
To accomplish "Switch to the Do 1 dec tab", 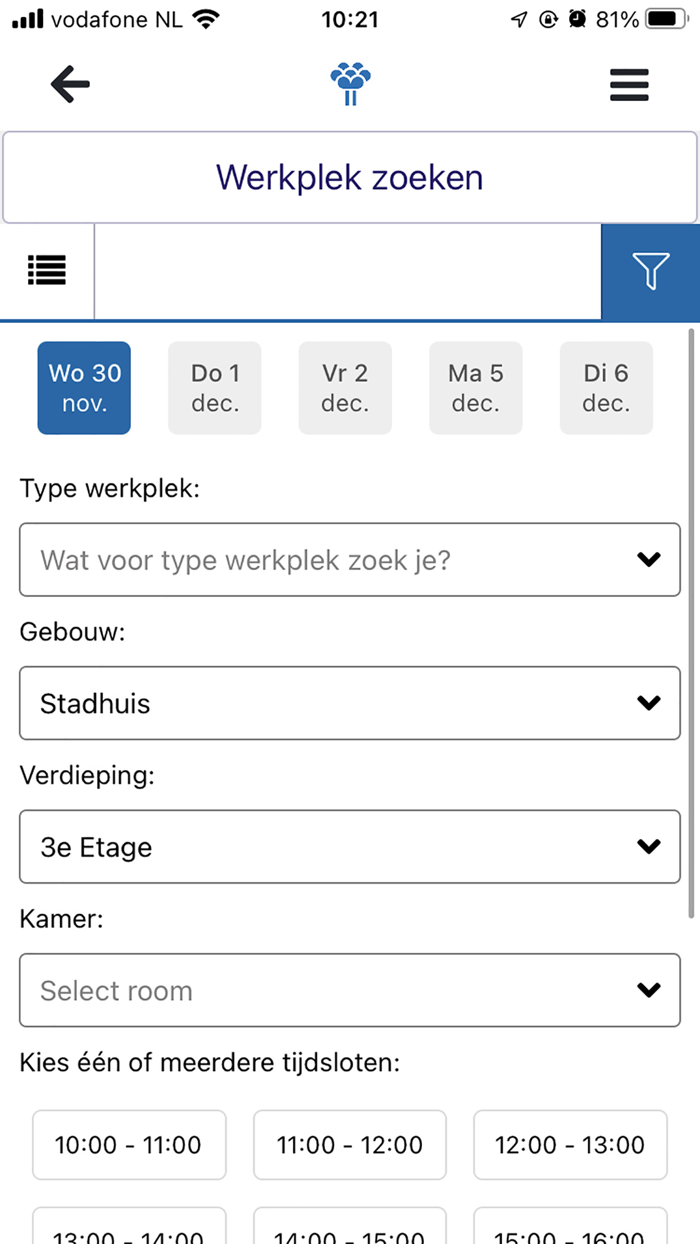I will pyautogui.click(x=214, y=388).
